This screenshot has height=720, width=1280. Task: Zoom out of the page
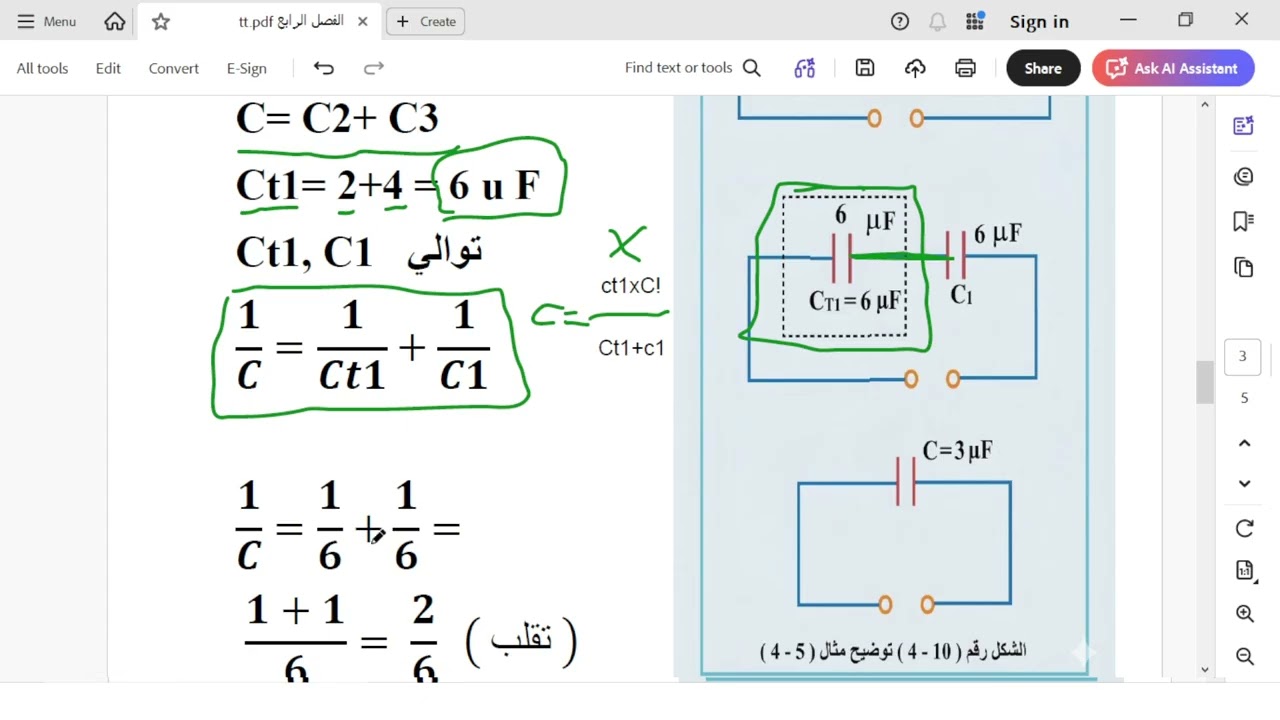coord(1244,656)
